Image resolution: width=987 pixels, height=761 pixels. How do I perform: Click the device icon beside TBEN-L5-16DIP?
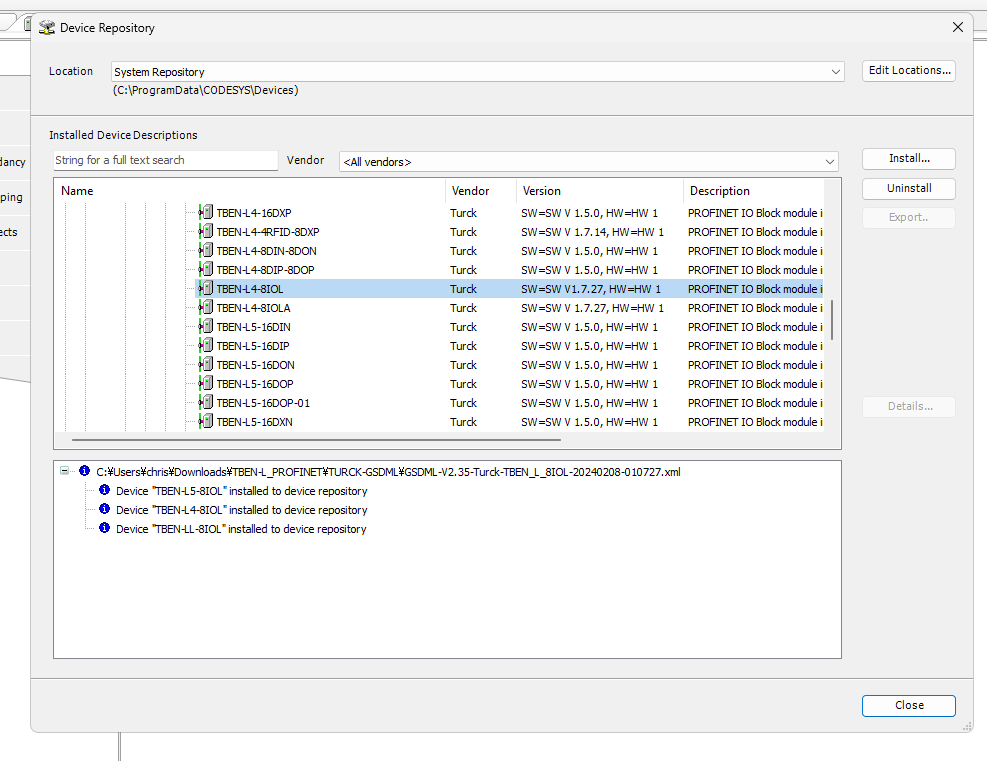pyautogui.click(x=206, y=345)
